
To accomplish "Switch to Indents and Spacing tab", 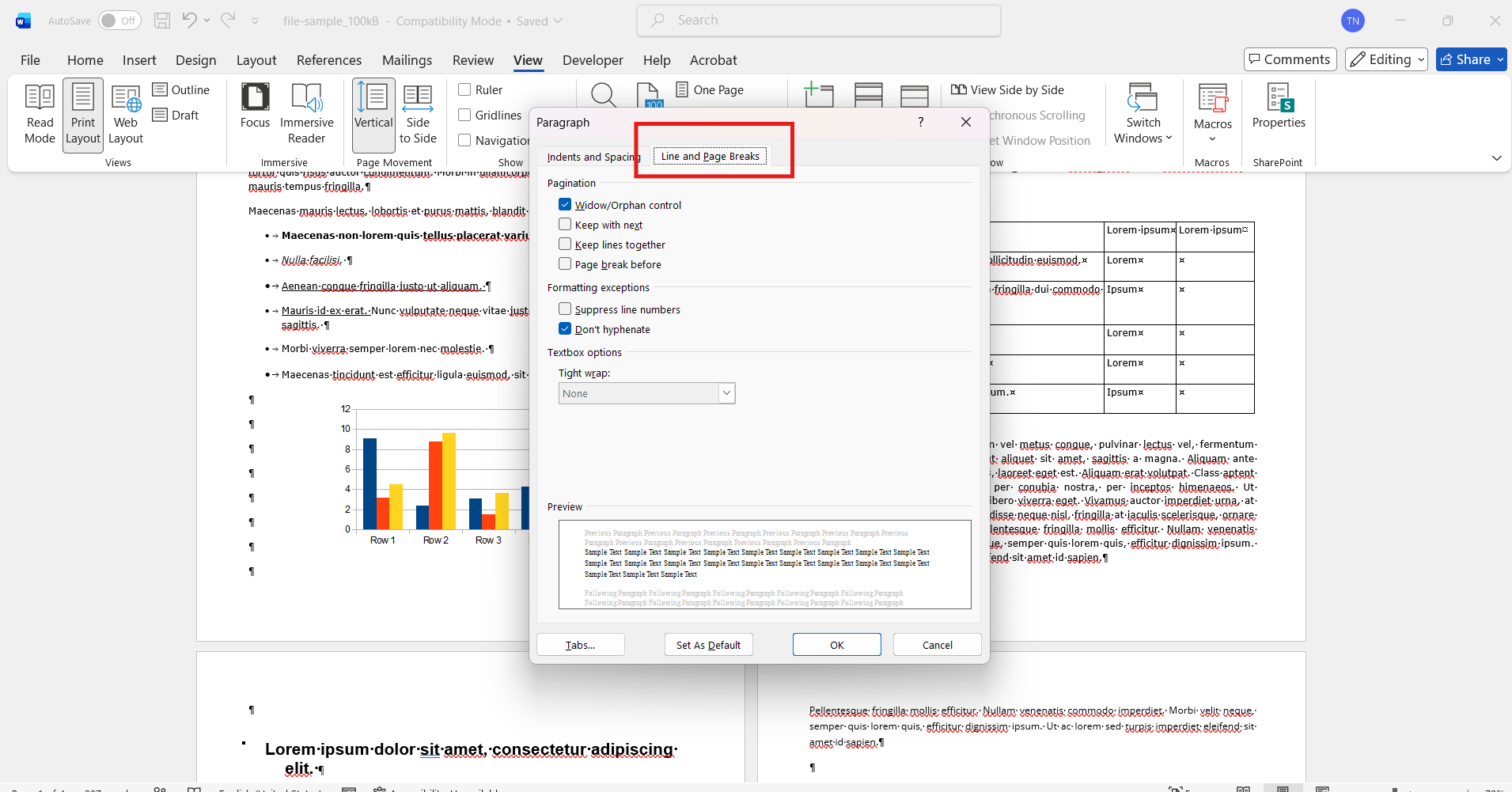I will click(594, 157).
